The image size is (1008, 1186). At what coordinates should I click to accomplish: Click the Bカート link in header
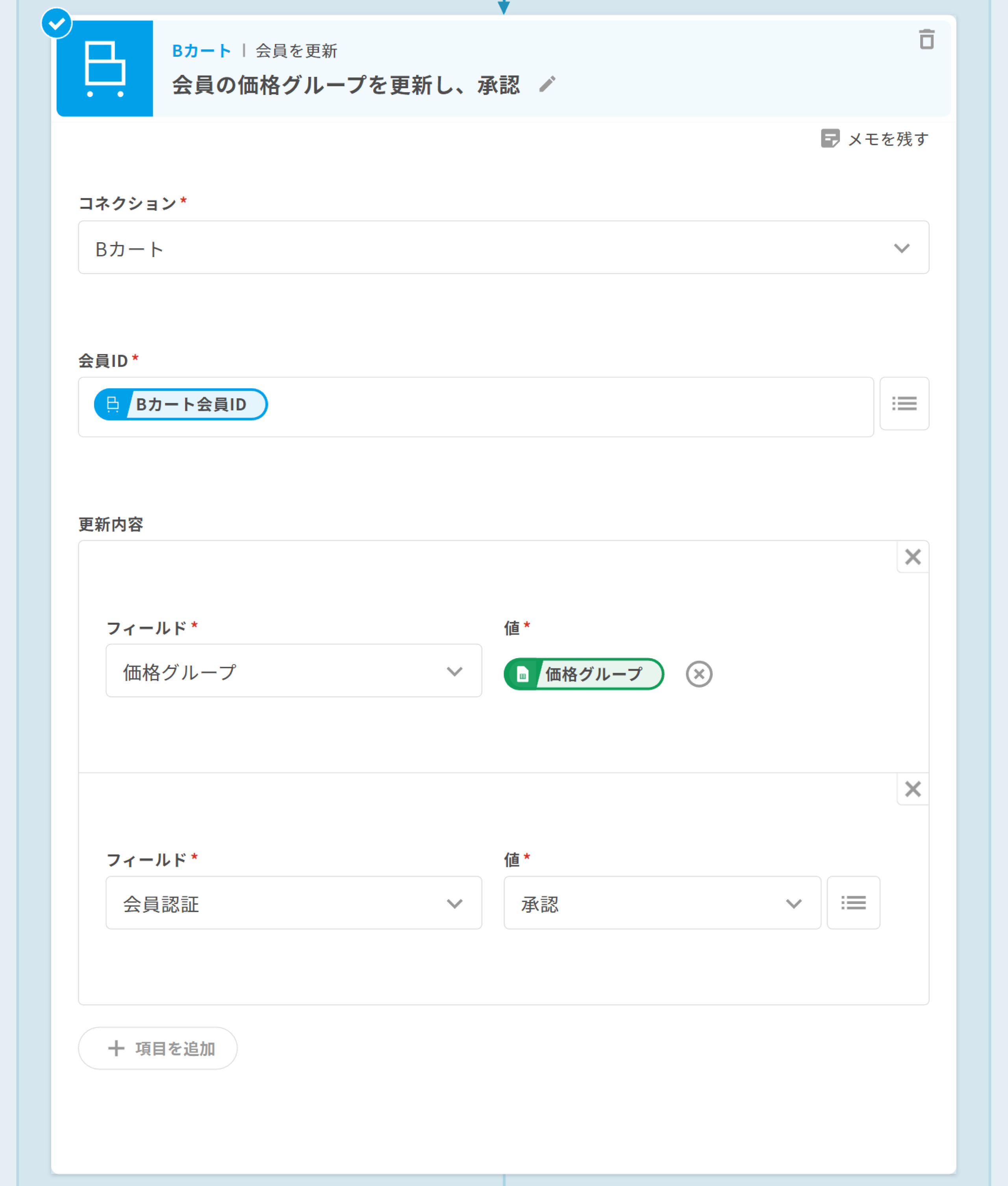coord(202,51)
